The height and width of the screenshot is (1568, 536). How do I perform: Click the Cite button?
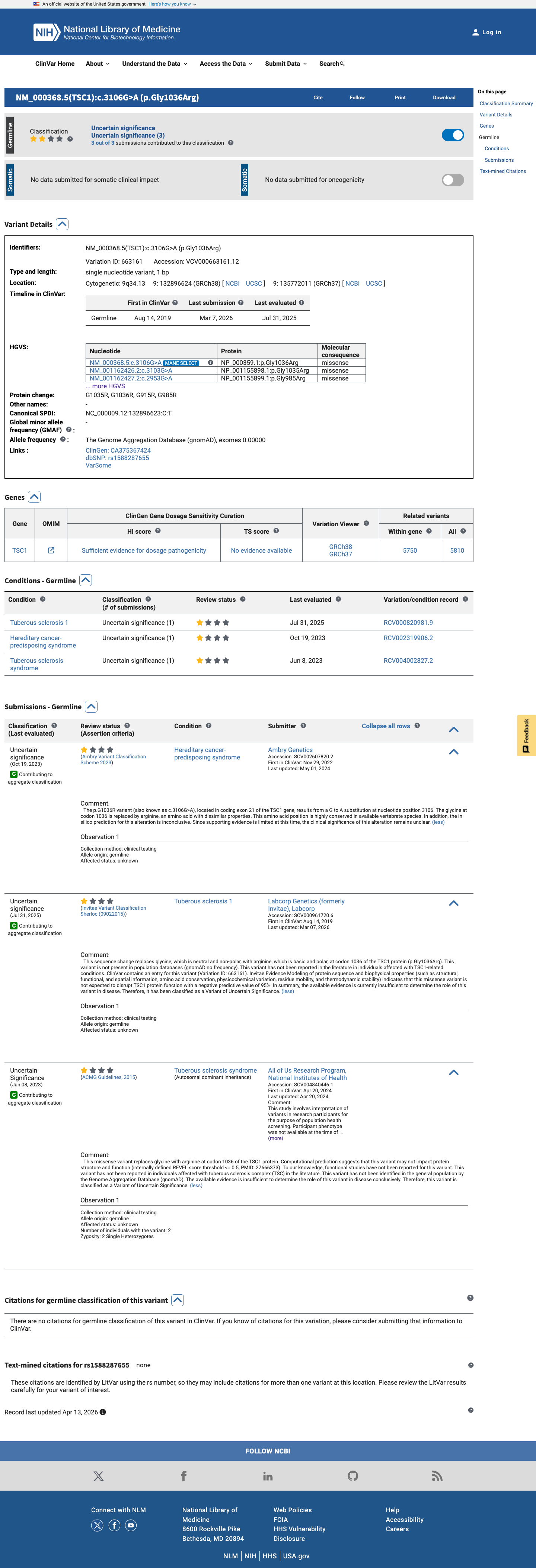click(x=318, y=97)
